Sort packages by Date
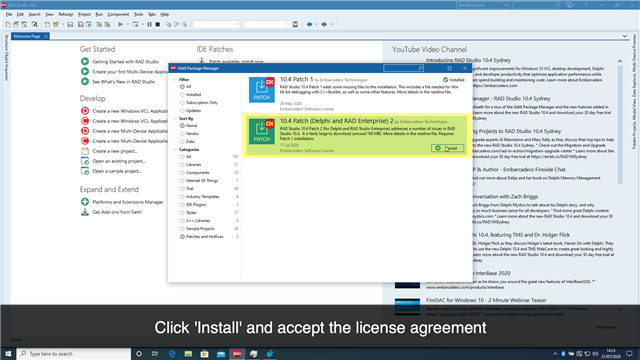Image resolution: width=640 pixels, height=360 pixels. click(x=182, y=142)
